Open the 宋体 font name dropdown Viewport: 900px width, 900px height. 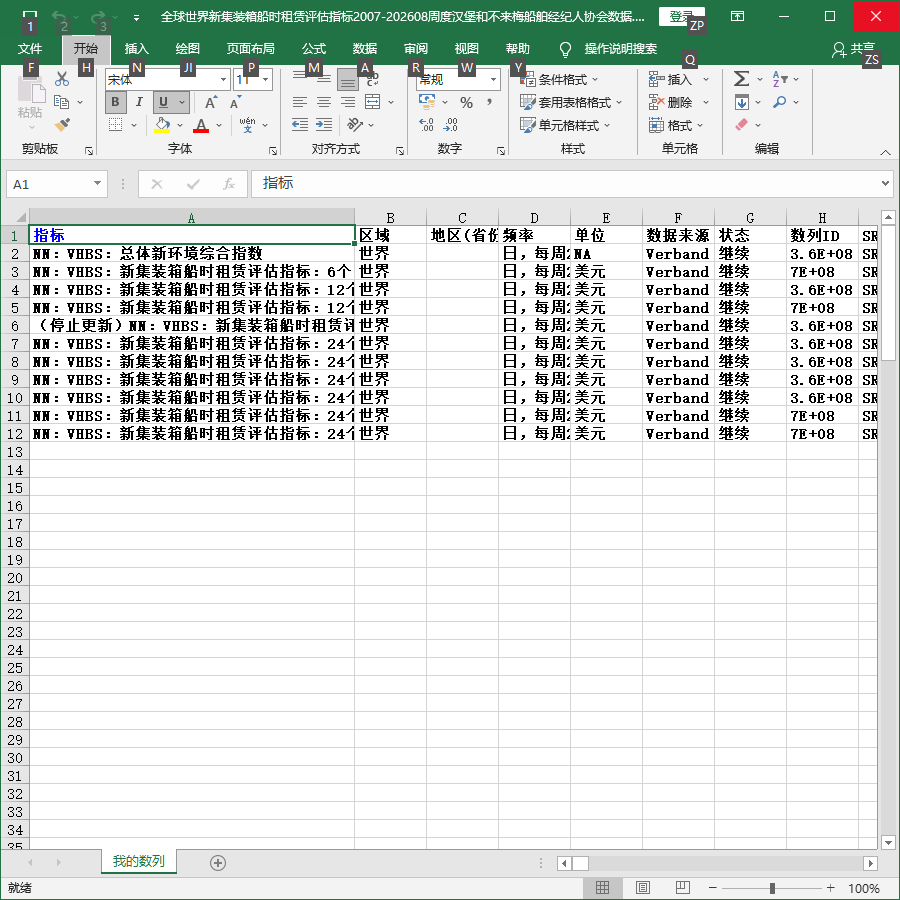pyautogui.click(x=223, y=79)
